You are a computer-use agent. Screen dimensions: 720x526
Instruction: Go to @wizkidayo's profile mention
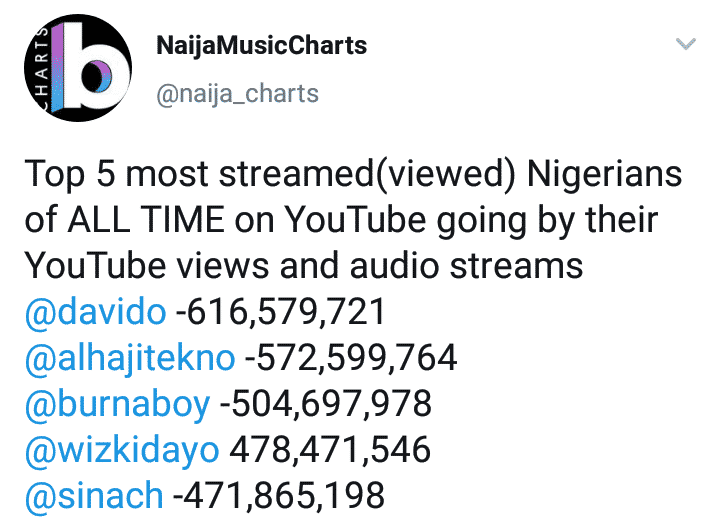(121, 449)
